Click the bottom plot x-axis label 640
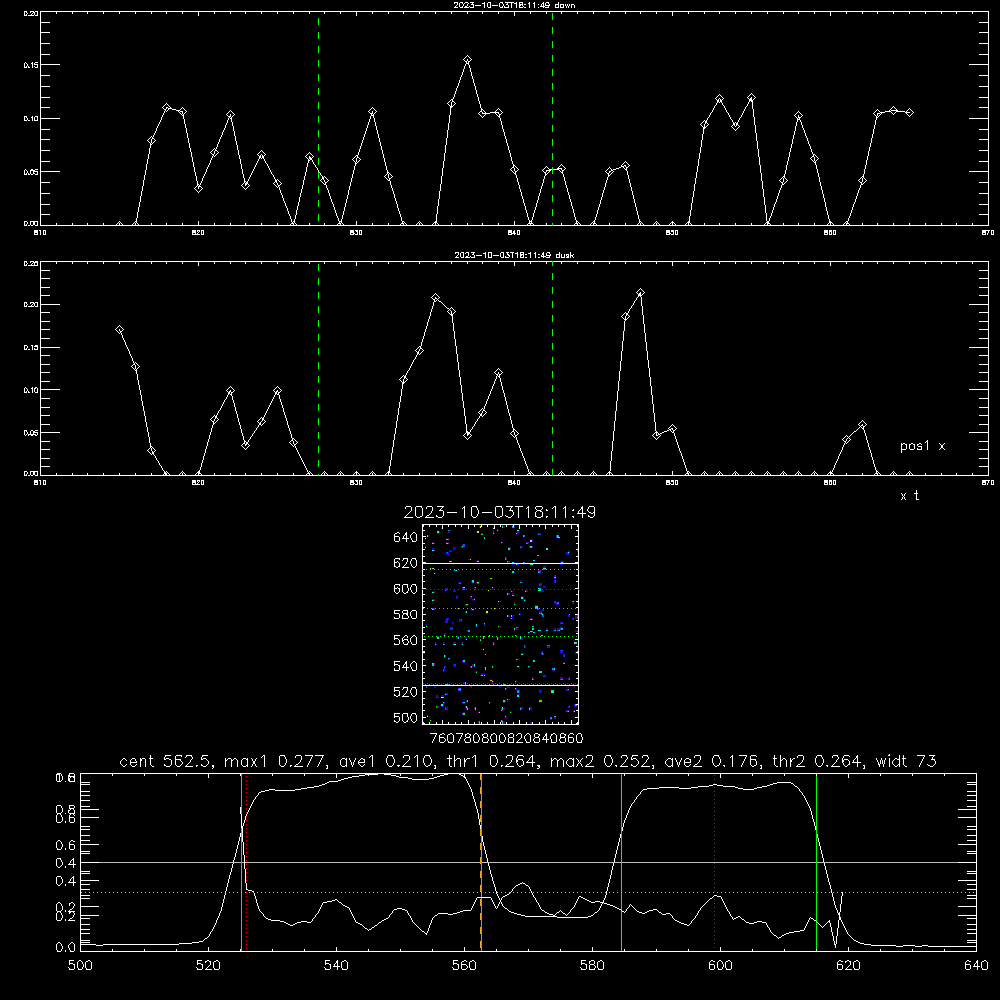Image resolution: width=1000 pixels, height=1000 pixels. coord(976,966)
